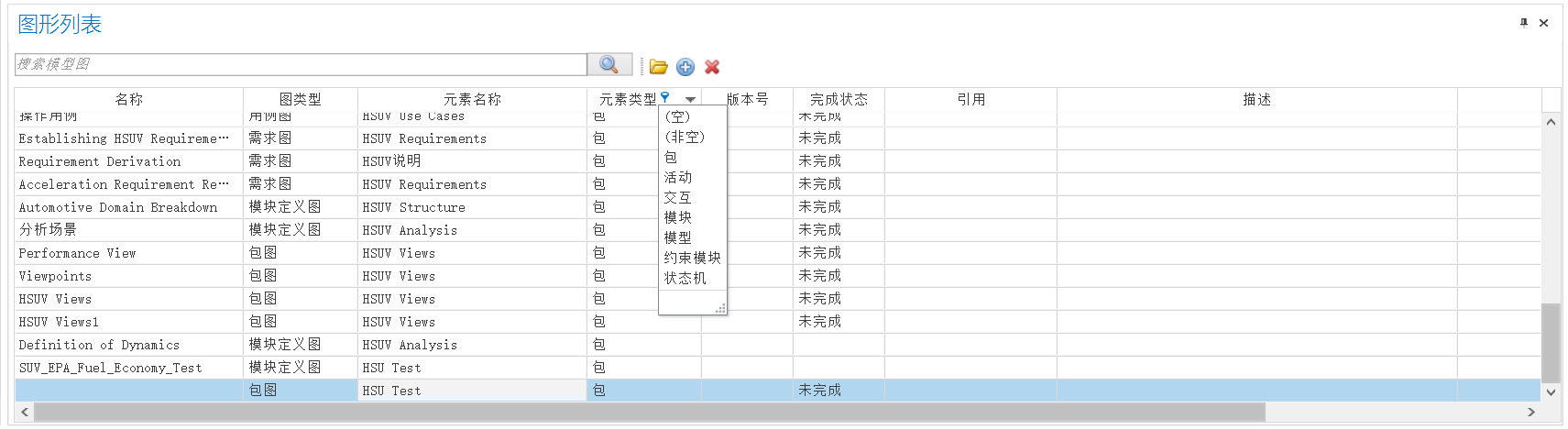This screenshot has height=430, width=1568.
Task: Click the open folder icon
Action: pyautogui.click(x=658, y=67)
